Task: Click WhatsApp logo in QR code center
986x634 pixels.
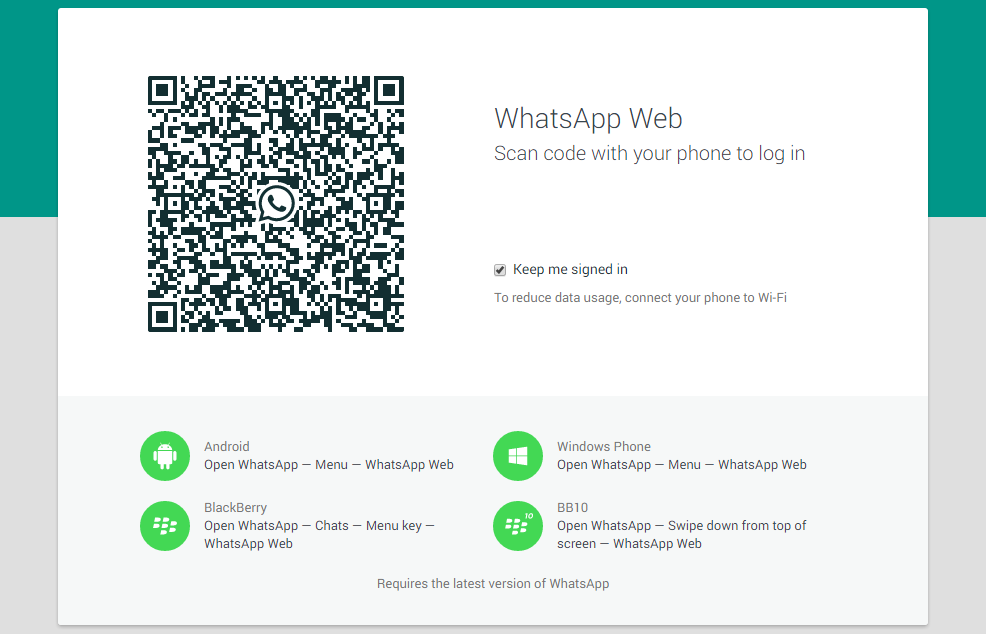Action: click(x=276, y=203)
